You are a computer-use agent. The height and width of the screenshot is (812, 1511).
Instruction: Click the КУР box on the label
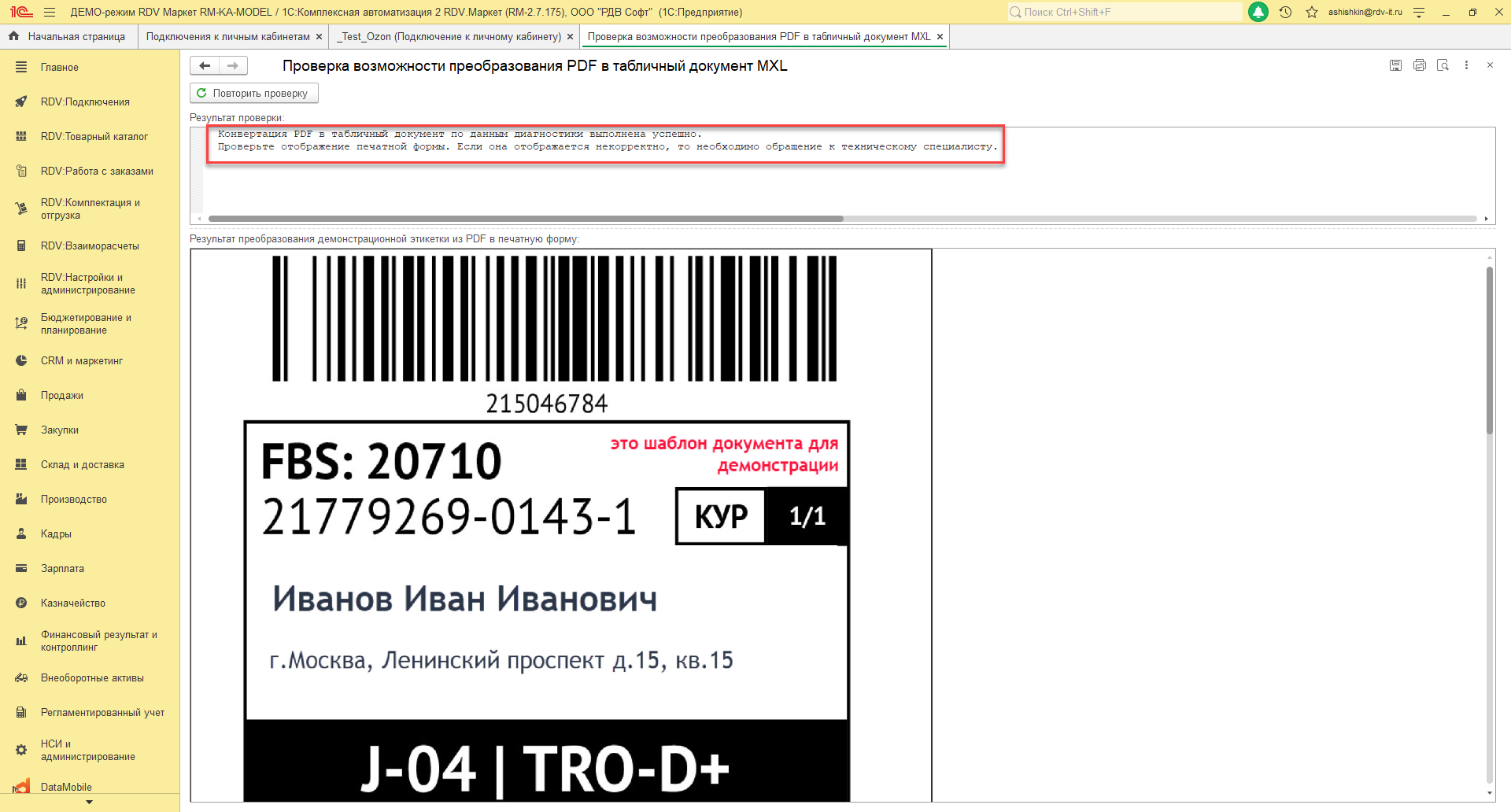[x=721, y=516]
